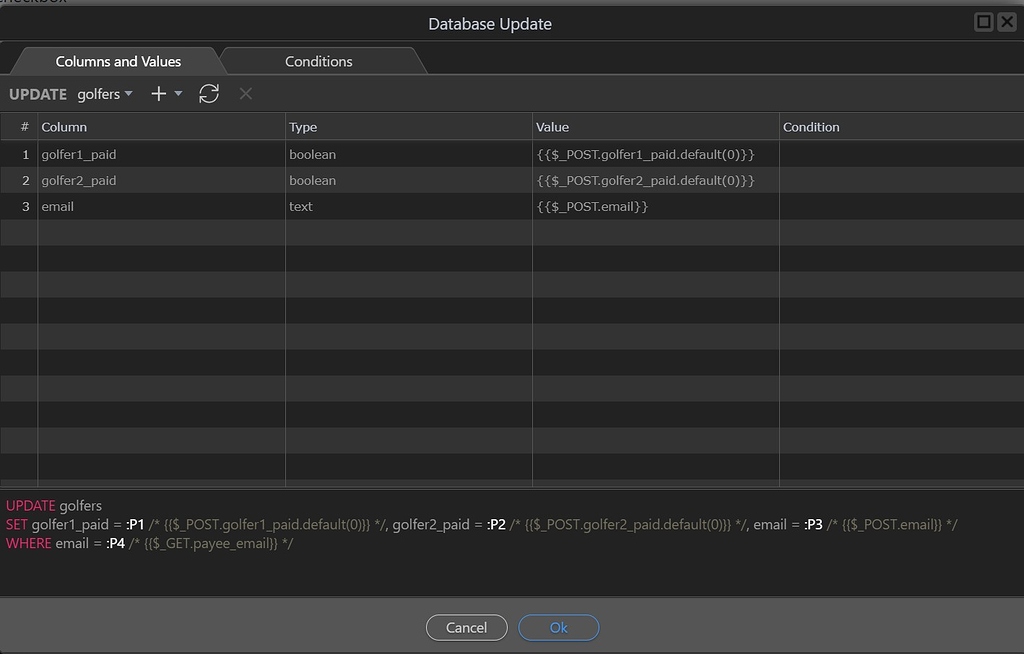Viewport: 1024px width, 654px height.
Task: Select the golfer1_paid column cell
Action: tap(161, 154)
